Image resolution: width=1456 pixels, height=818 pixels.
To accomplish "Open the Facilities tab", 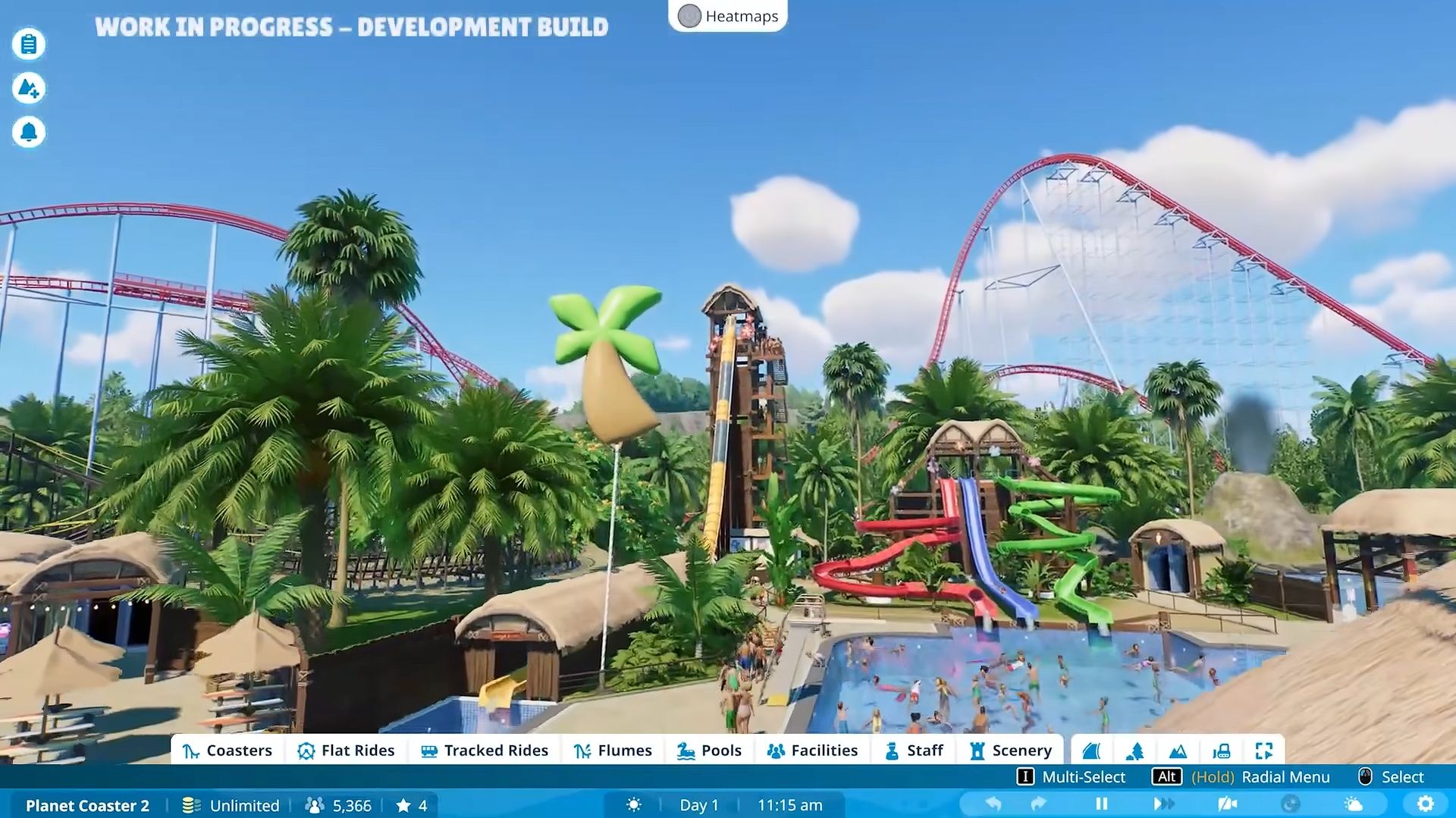I will 812,751.
